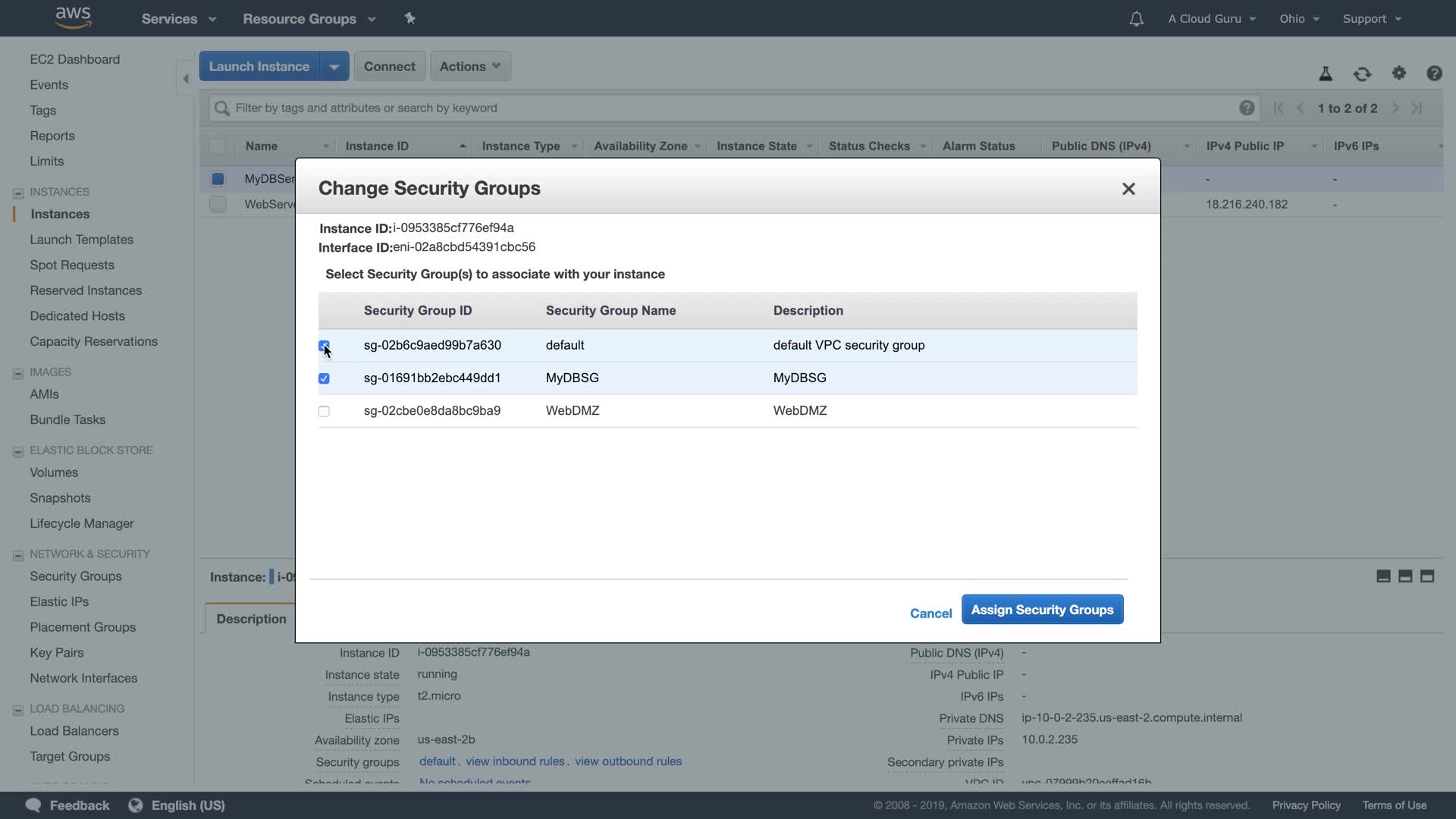The image size is (1456, 819).
Task: Click the Assign Security Groups button
Action: pyautogui.click(x=1042, y=610)
